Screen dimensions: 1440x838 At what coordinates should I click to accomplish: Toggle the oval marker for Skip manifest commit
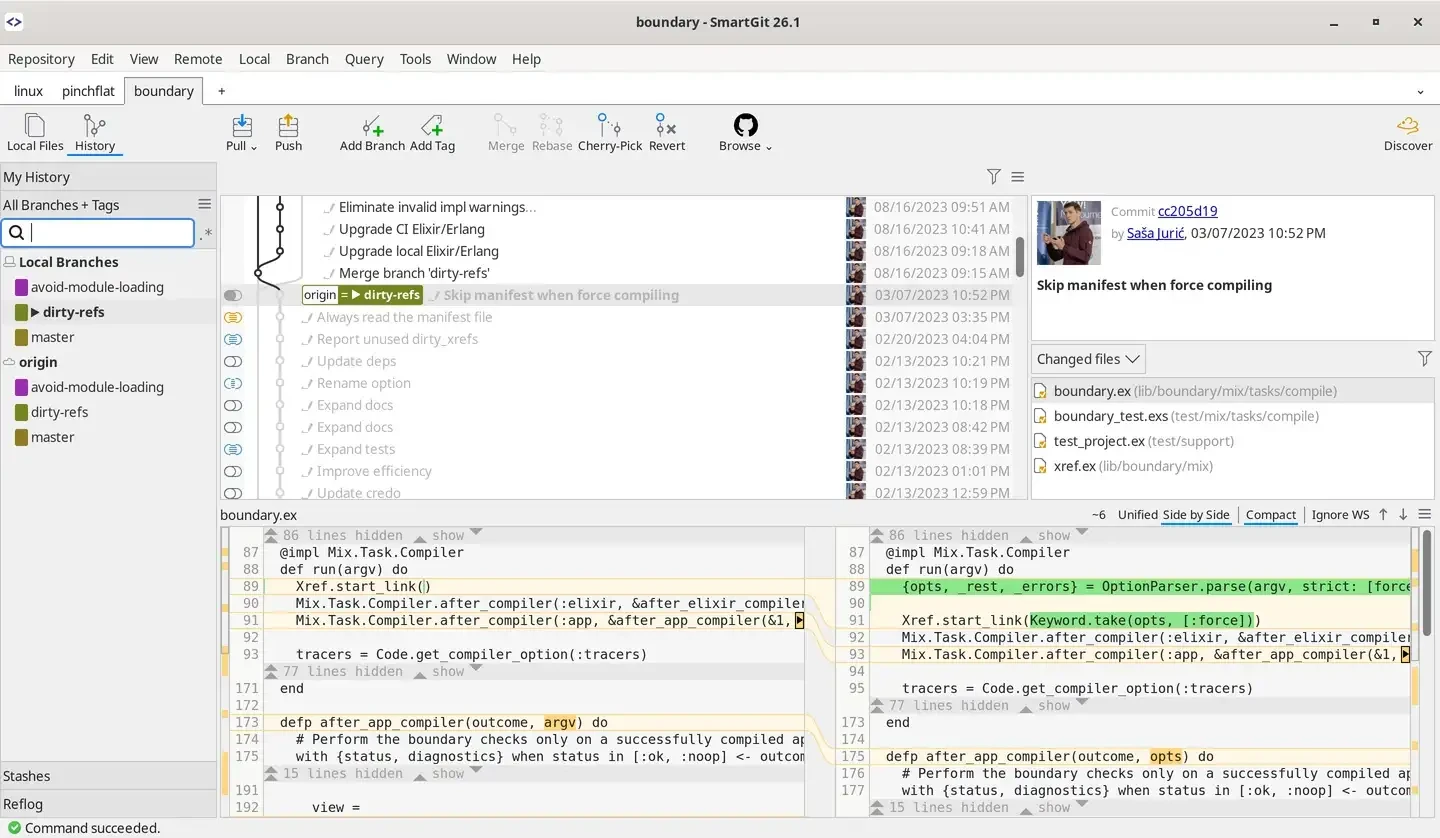point(233,295)
